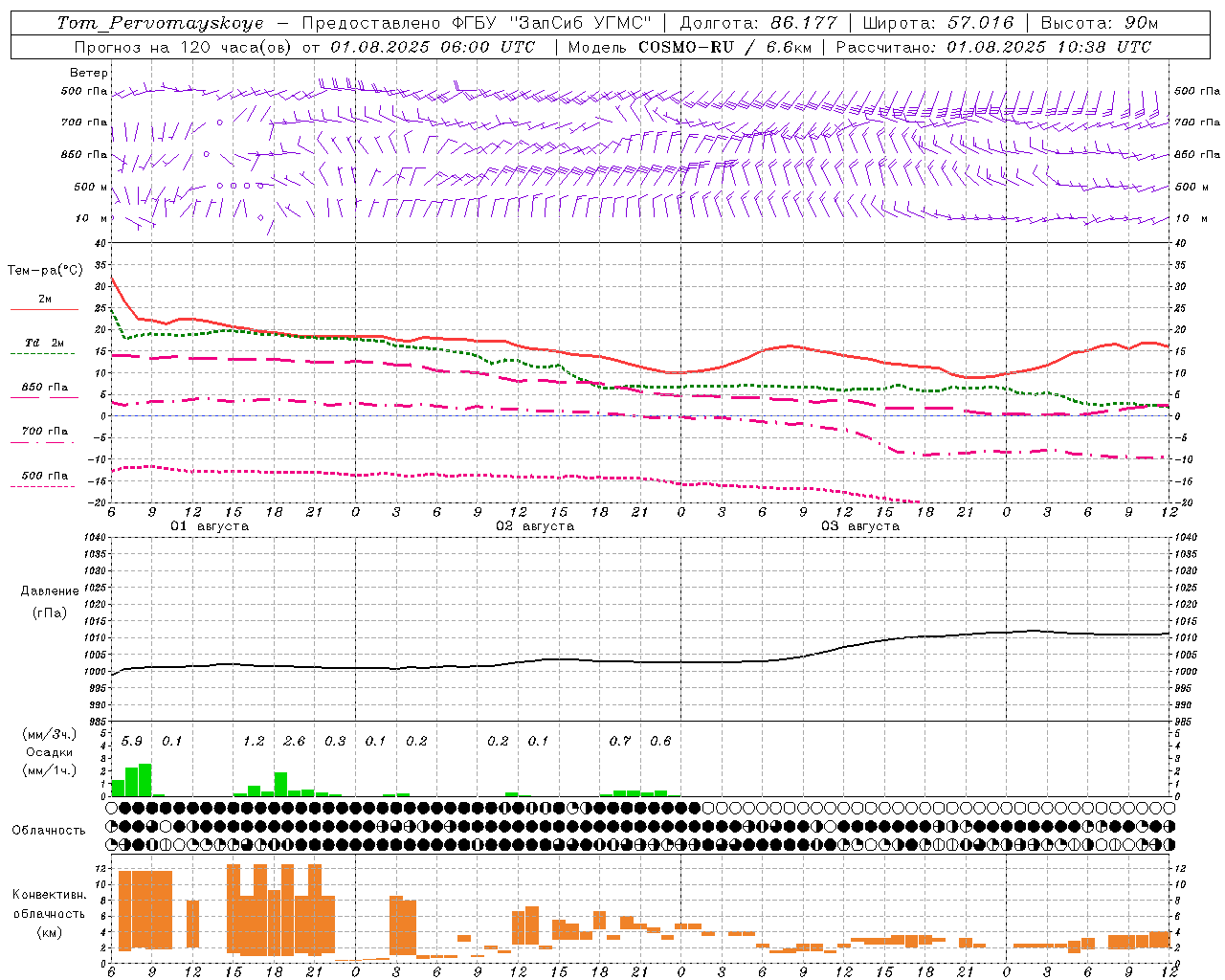This screenshot has width=1225, height=980.
Task: Click the 'Давление' pressure panel label
Action: pyautogui.click(x=50, y=591)
